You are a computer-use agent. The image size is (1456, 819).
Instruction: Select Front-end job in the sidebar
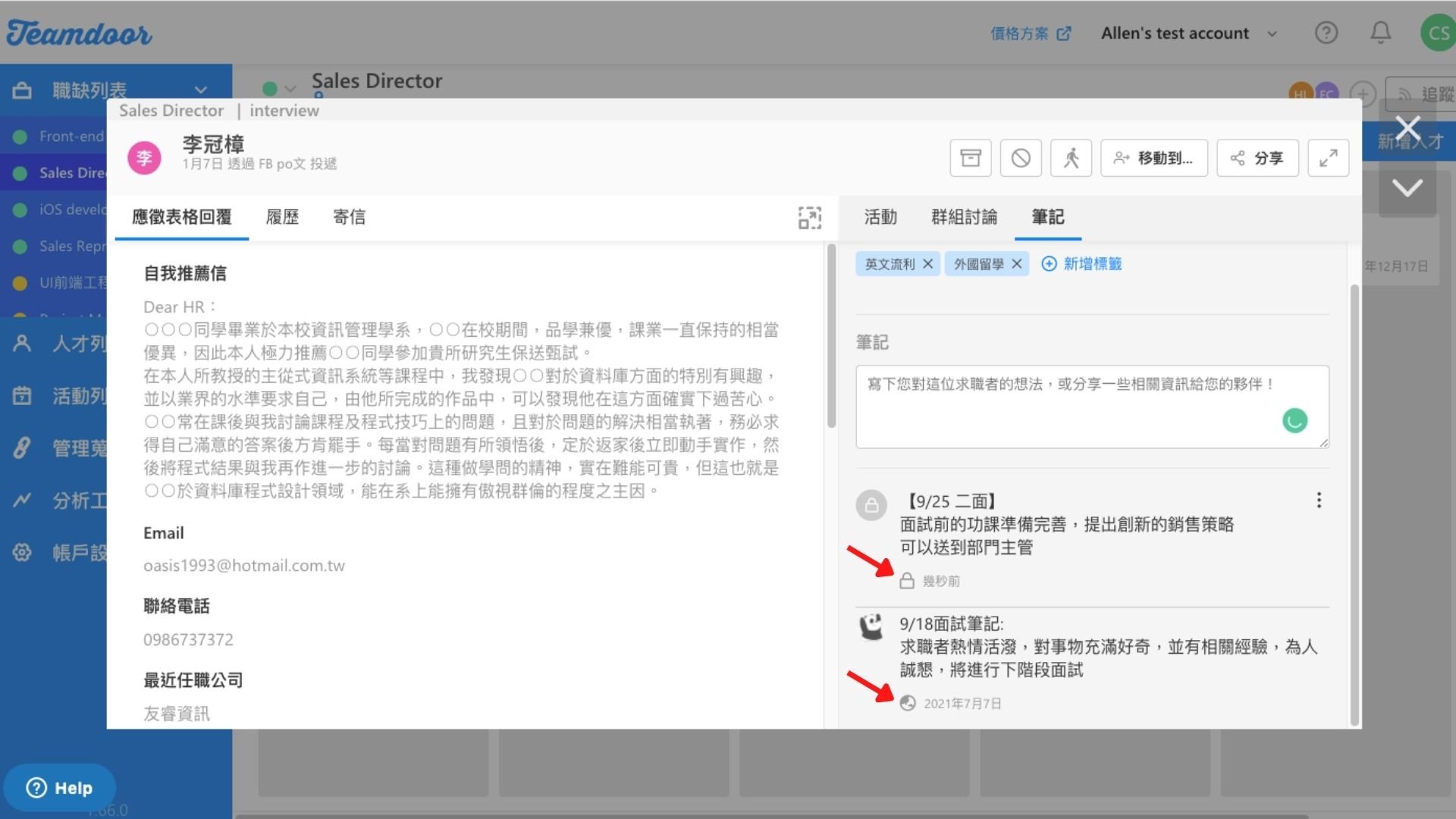(x=59, y=136)
